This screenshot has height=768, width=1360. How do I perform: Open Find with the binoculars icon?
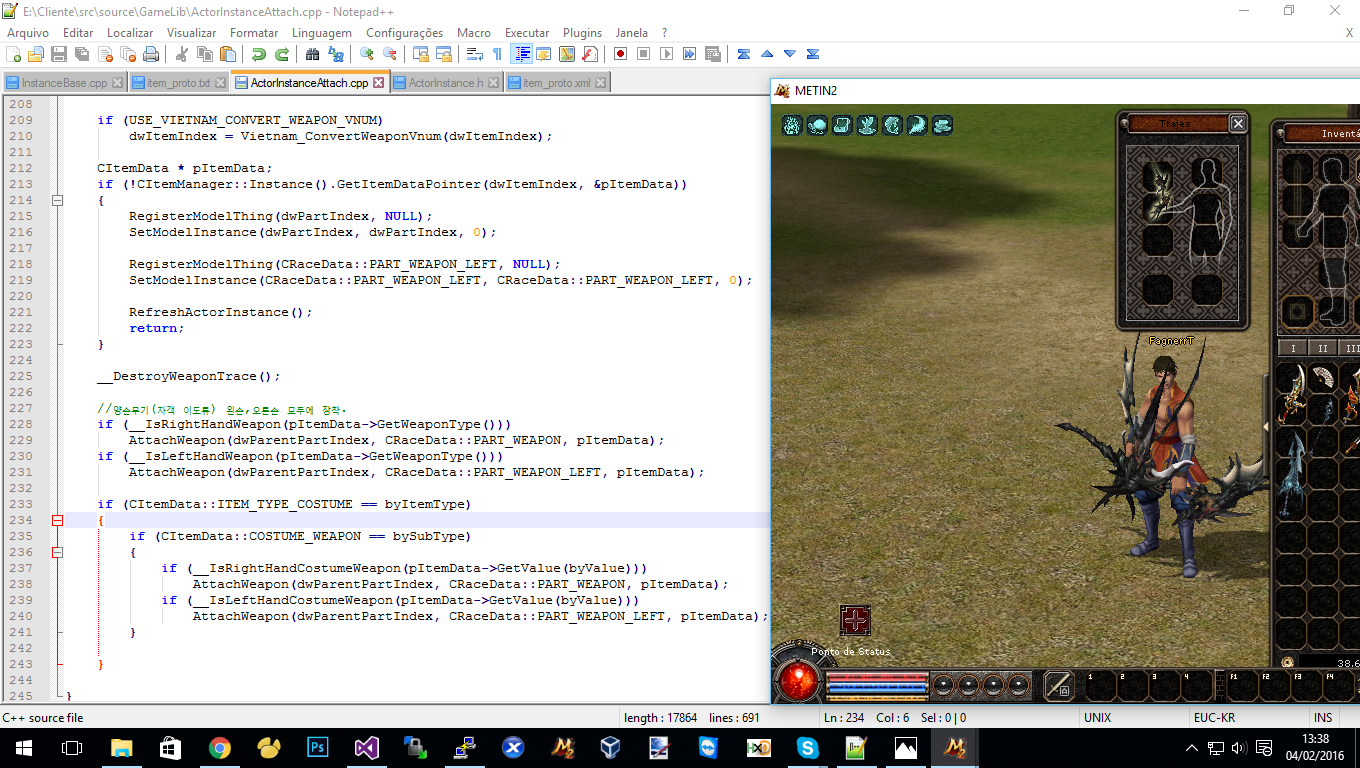313,54
